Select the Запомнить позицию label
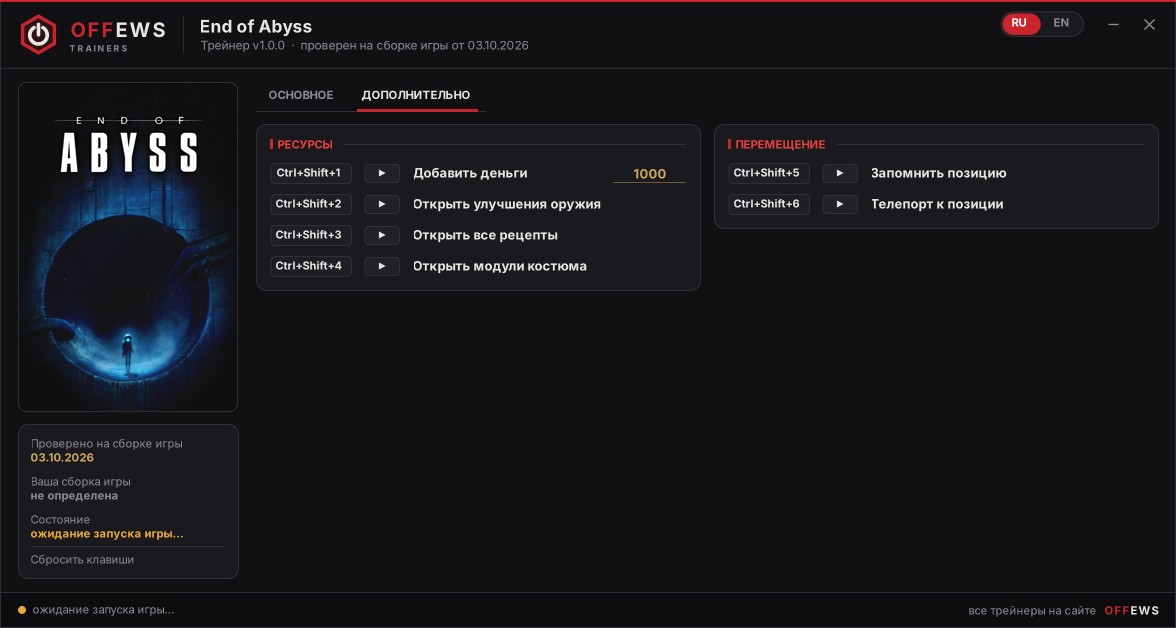Image resolution: width=1176 pixels, height=628 pixels. 938,173
